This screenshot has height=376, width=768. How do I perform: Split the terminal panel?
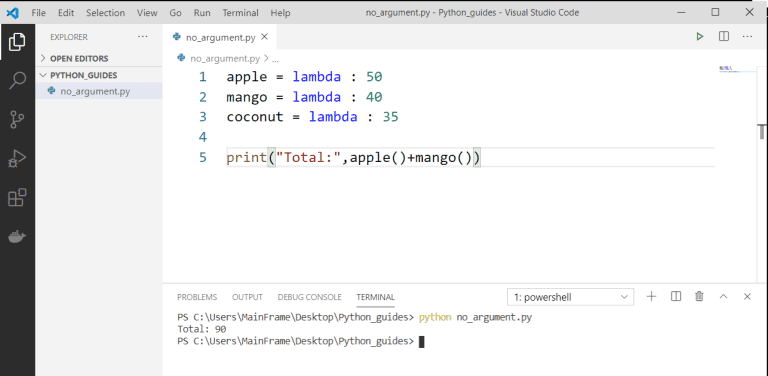coord(676,296)
